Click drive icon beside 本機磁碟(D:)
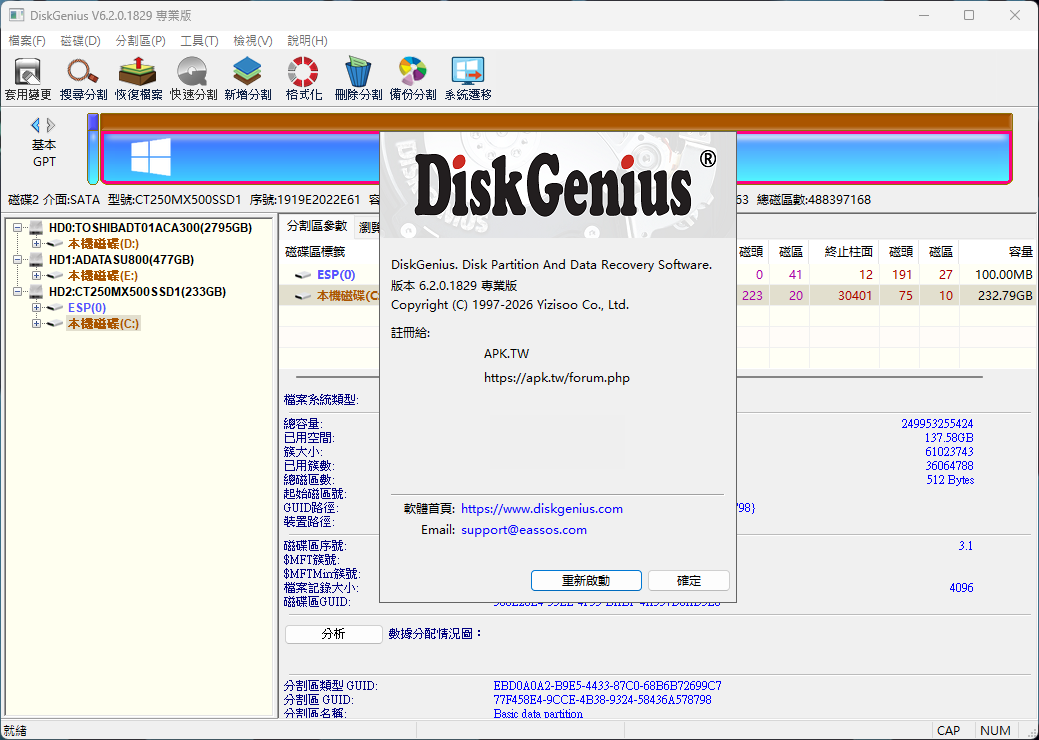Screen dimensions: 1039x740 pyautogui.click(x=56, y=244)
